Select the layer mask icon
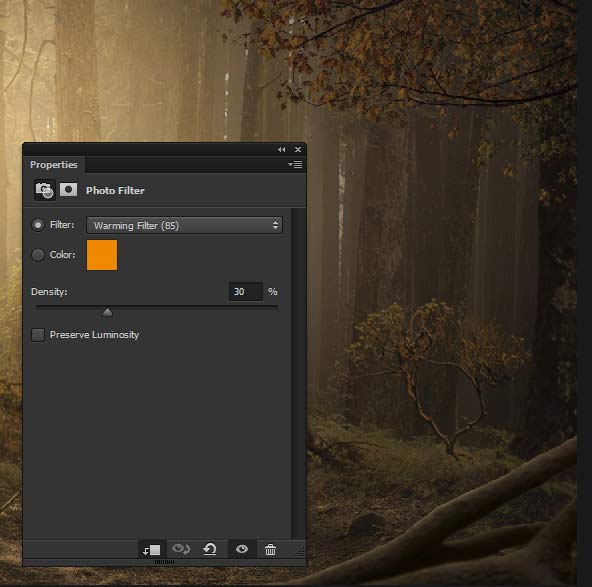Viewport: 592px width, 587px height. [x=68, y=190]
